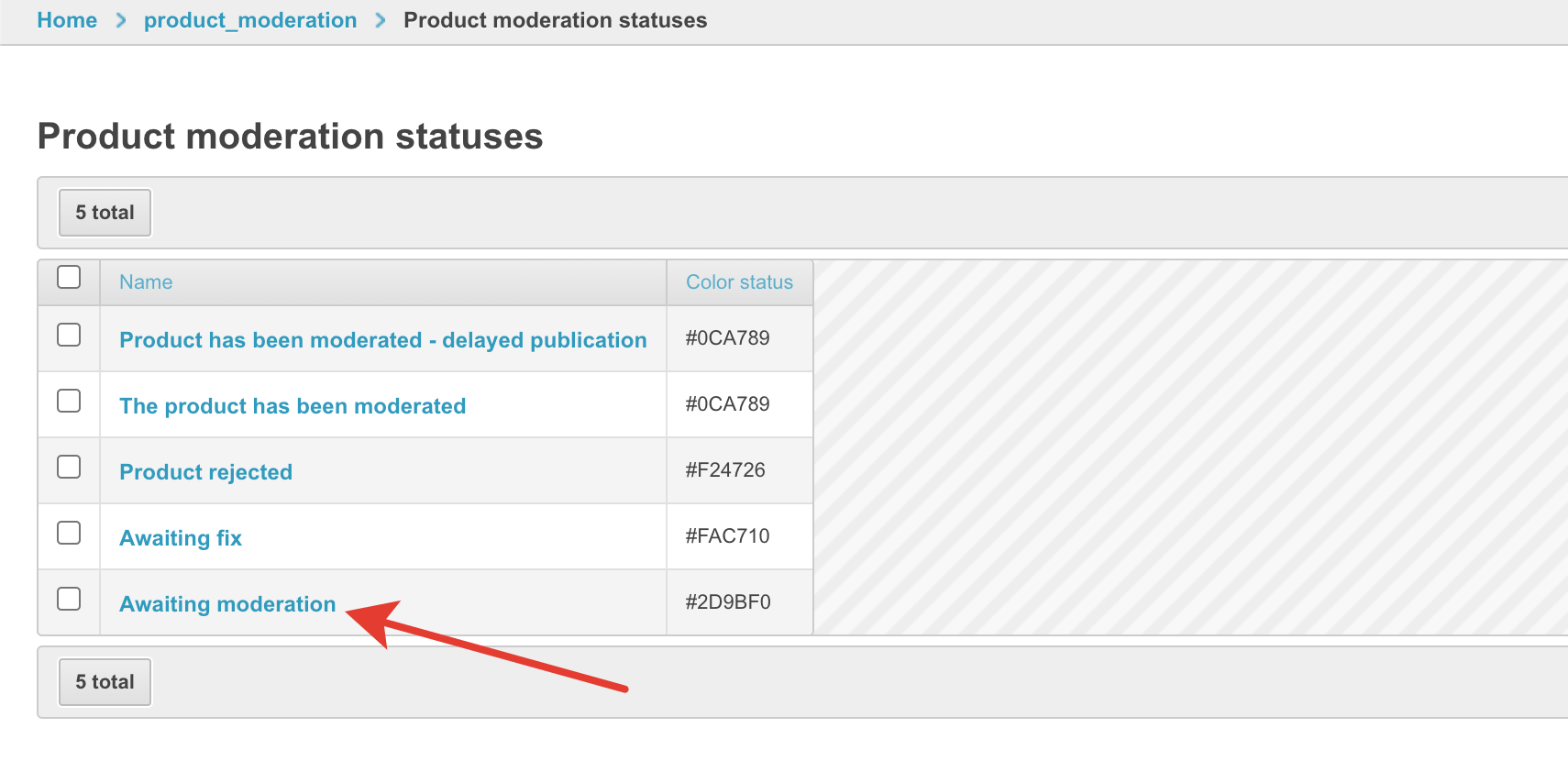
Task: Toggle checkbox beside 'Awaiting fix'
Action: (x=69, y=533)
